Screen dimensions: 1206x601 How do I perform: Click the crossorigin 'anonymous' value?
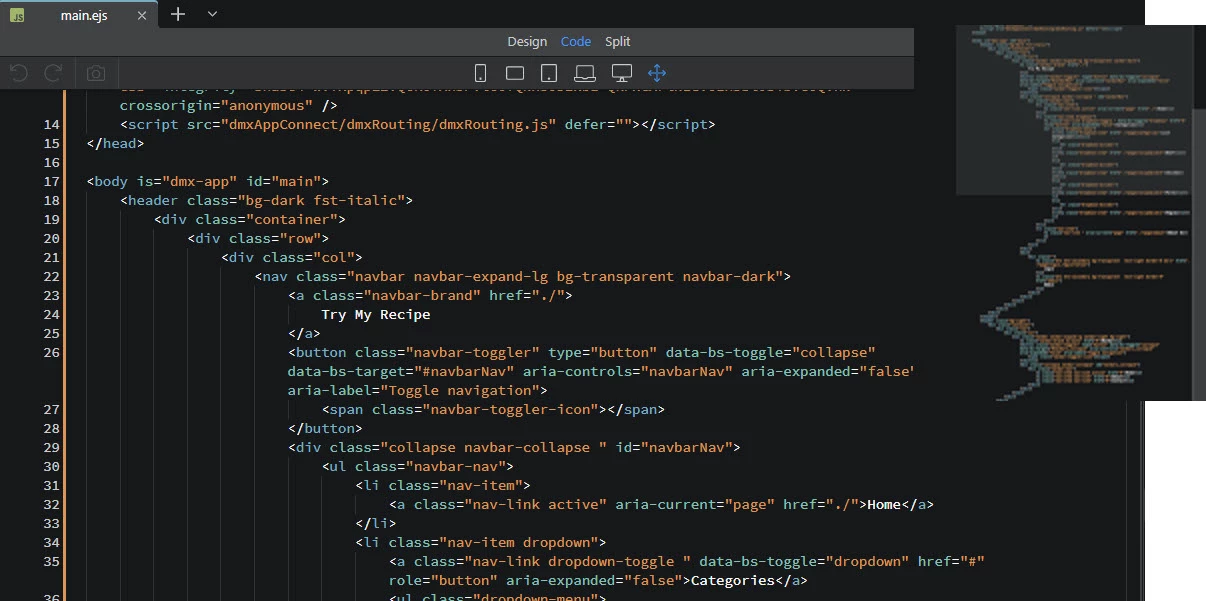click(266, 105)
